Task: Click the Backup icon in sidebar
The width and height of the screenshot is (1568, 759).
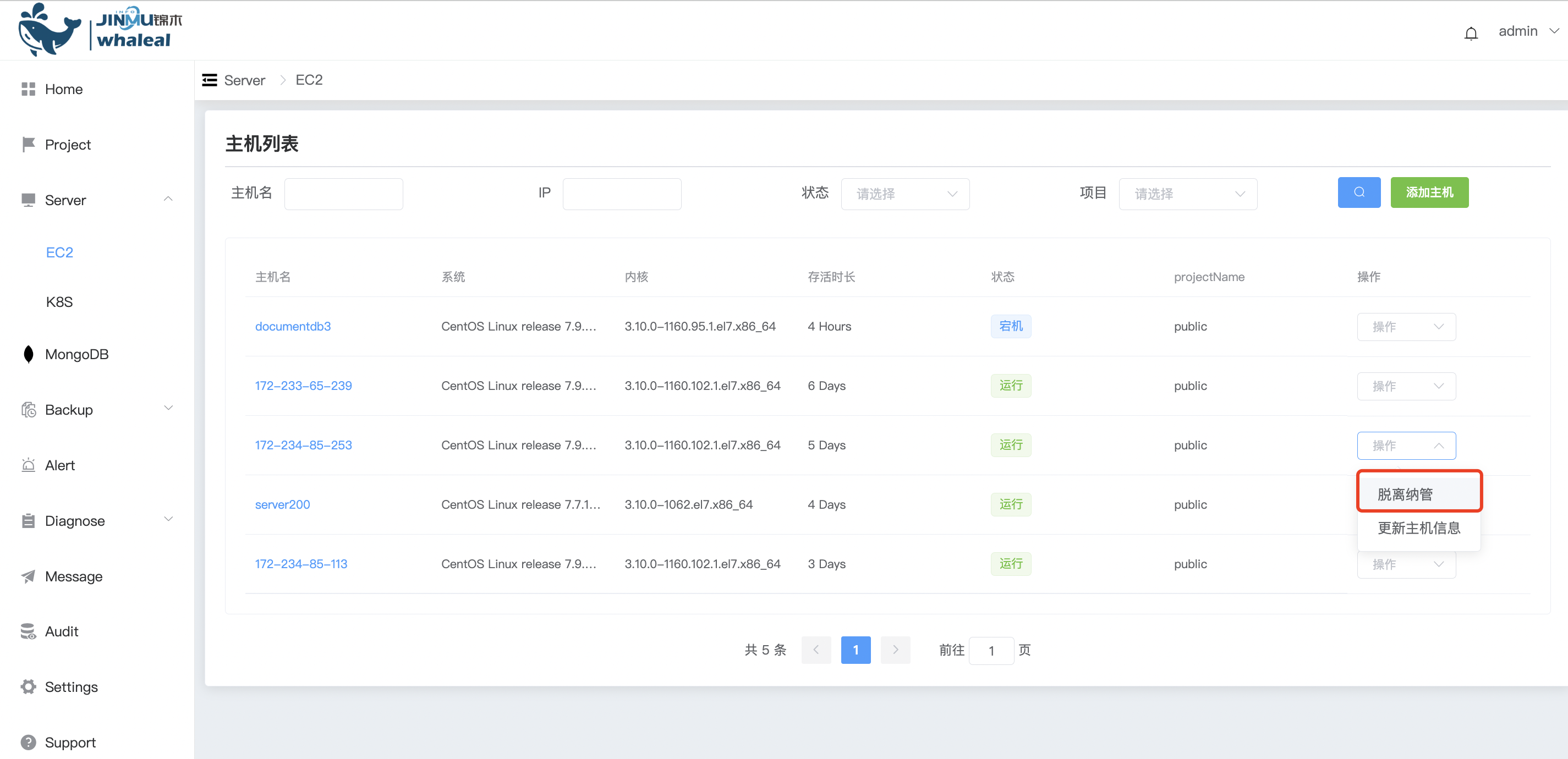Action: 28,410
